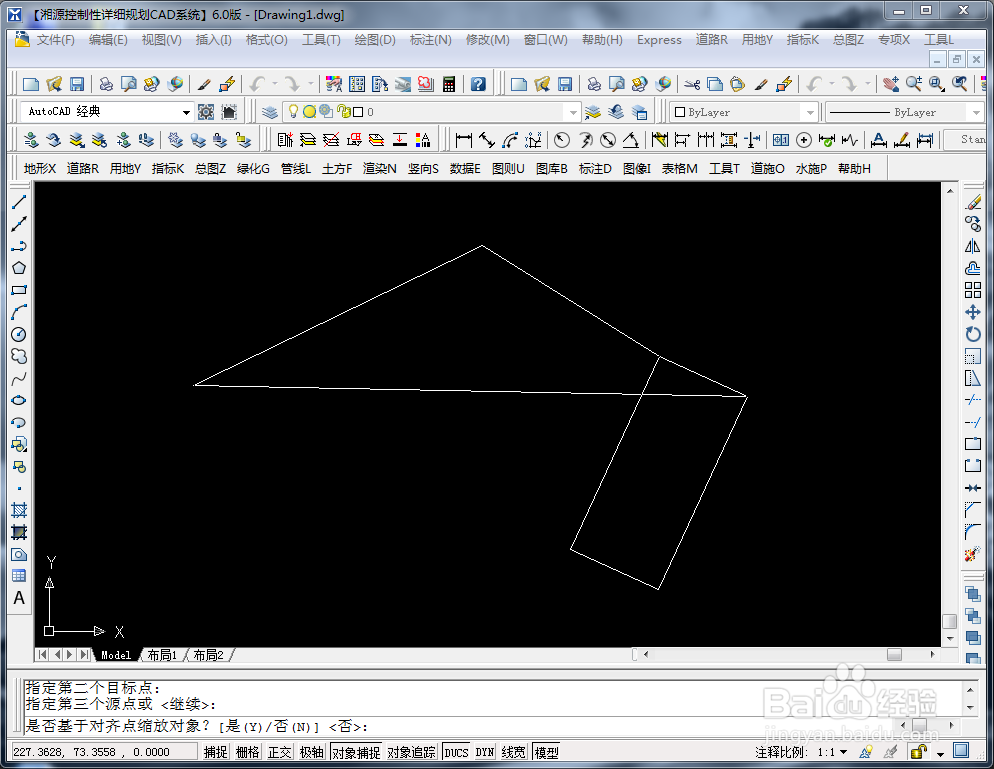The height and width of the screenshot is (769, 994).
Task: Click the layer 0 color swatch
Action: pyautogui.click(x=358, y=112)
